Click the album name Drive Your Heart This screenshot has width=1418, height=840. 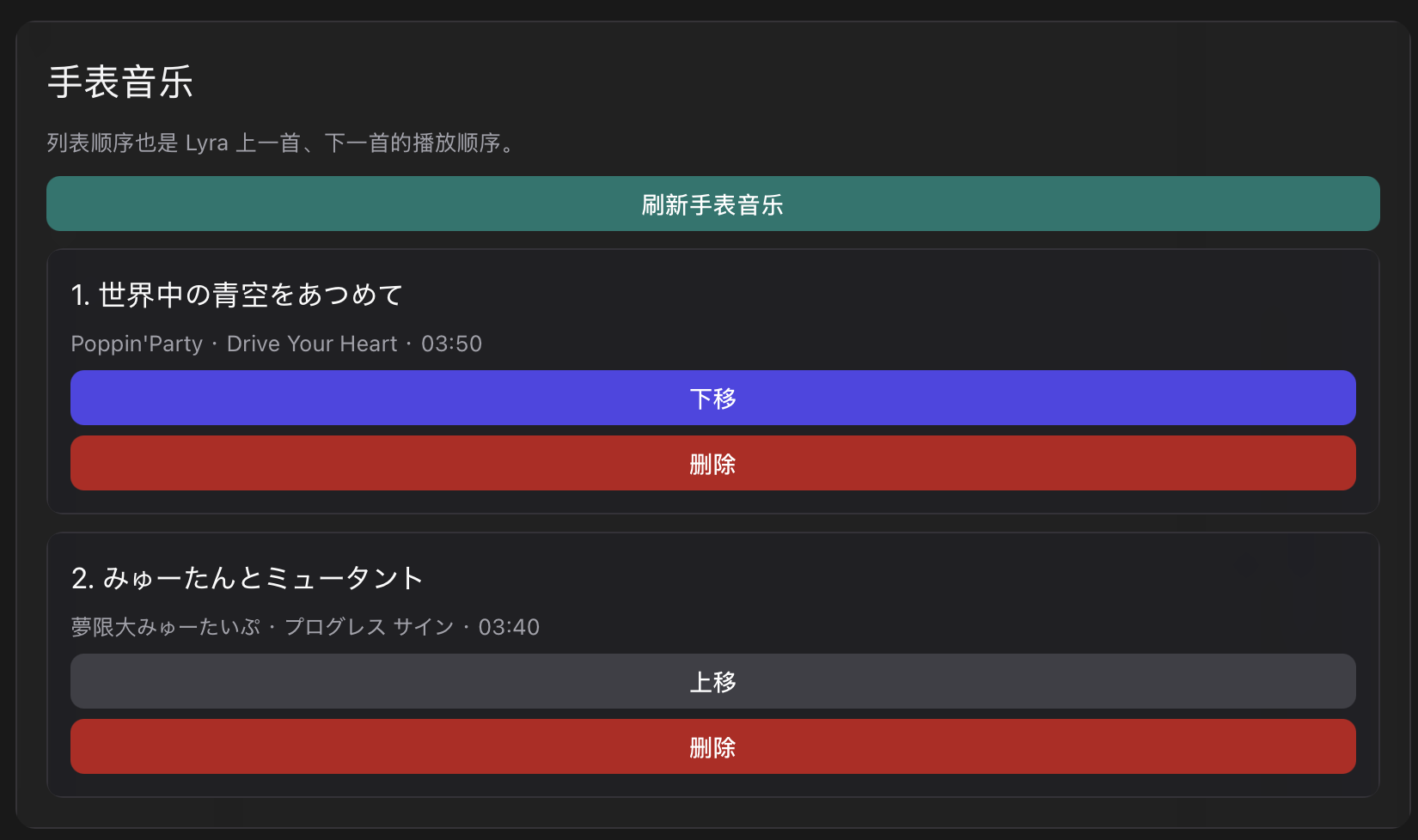[312, 344]
